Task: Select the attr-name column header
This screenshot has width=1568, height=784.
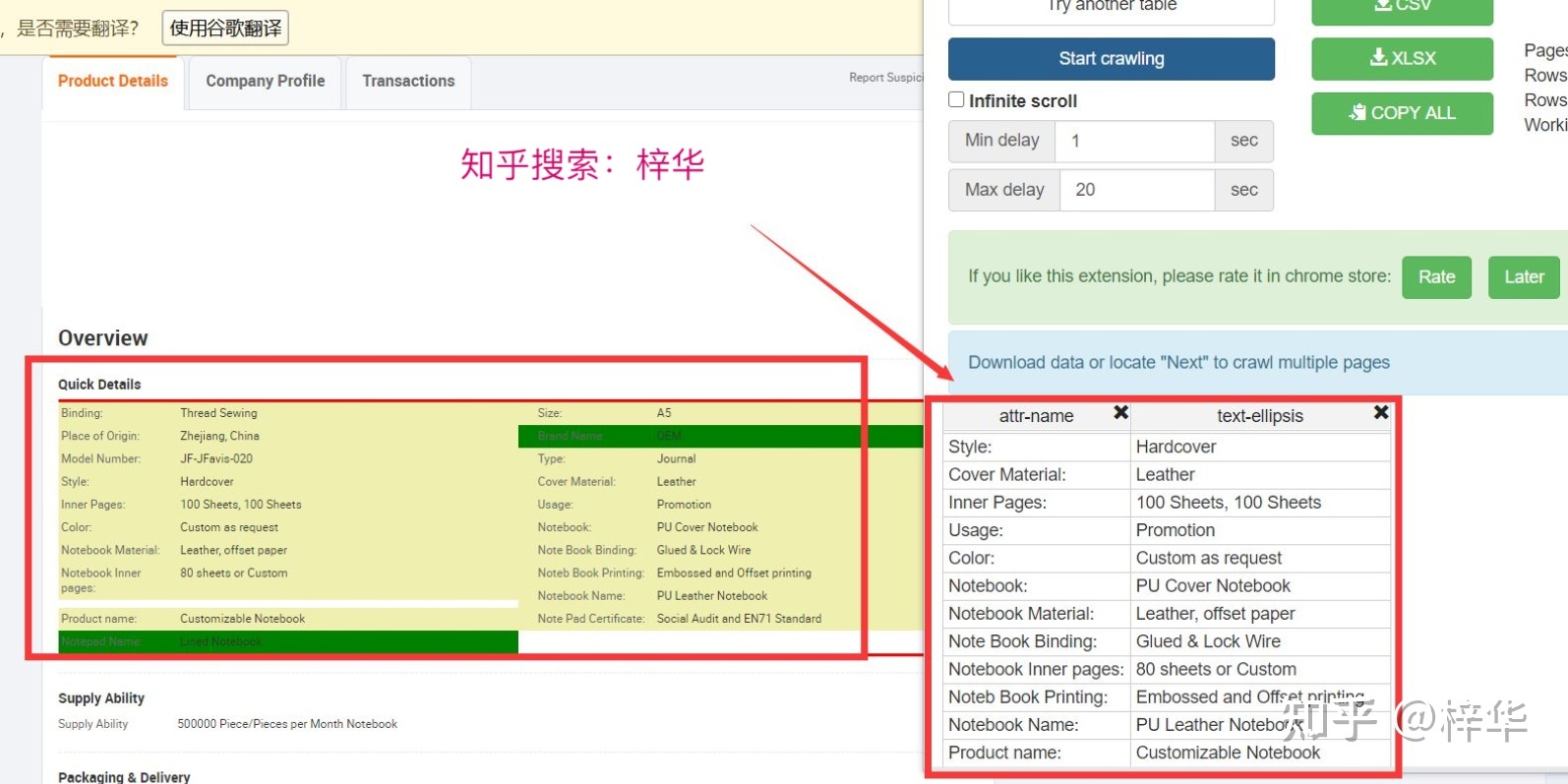Action: [1036, 416]
